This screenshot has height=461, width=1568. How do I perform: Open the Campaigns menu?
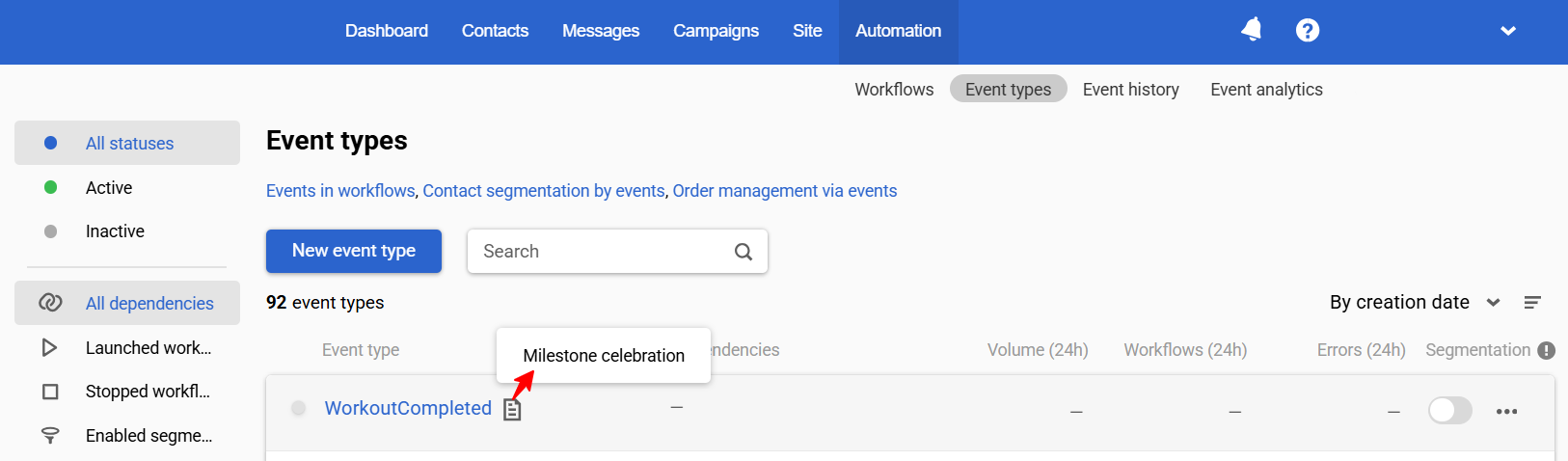pos(716,31)
